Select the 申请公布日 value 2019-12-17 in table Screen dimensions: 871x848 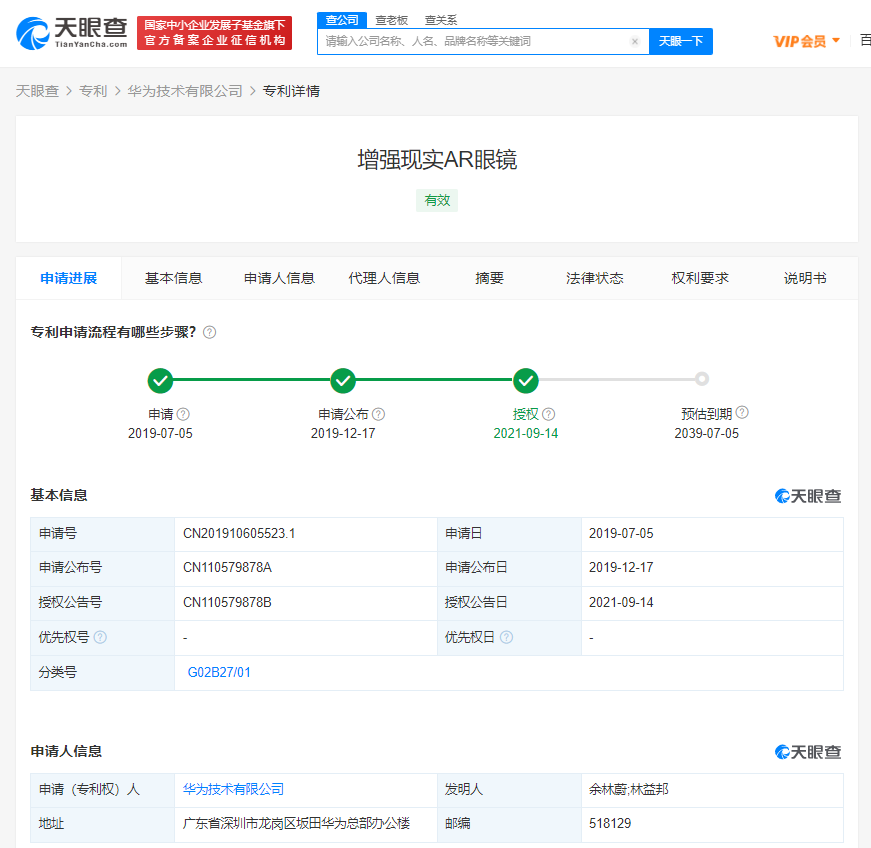[621, 568]
